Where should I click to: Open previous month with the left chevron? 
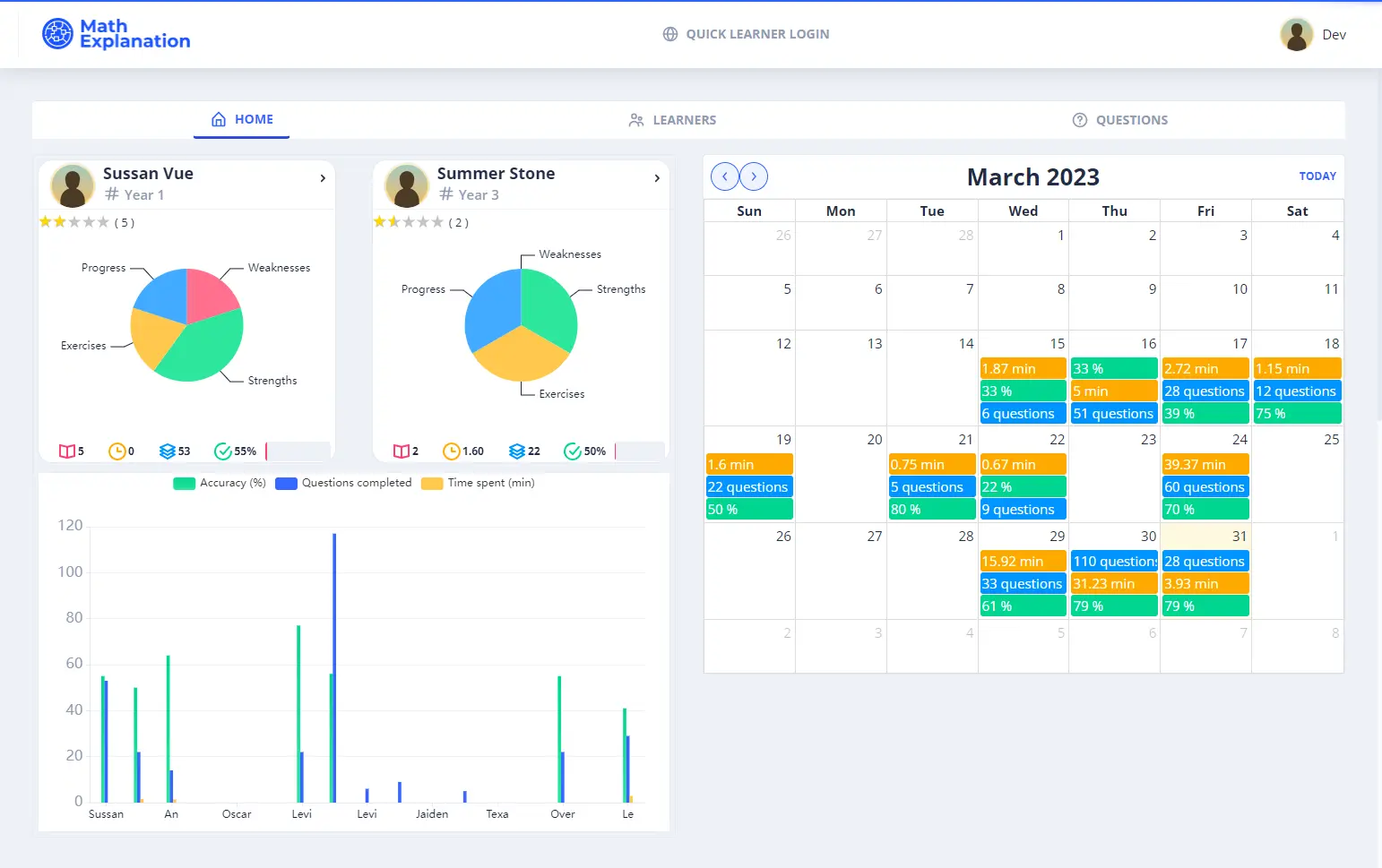pos(724,176)
